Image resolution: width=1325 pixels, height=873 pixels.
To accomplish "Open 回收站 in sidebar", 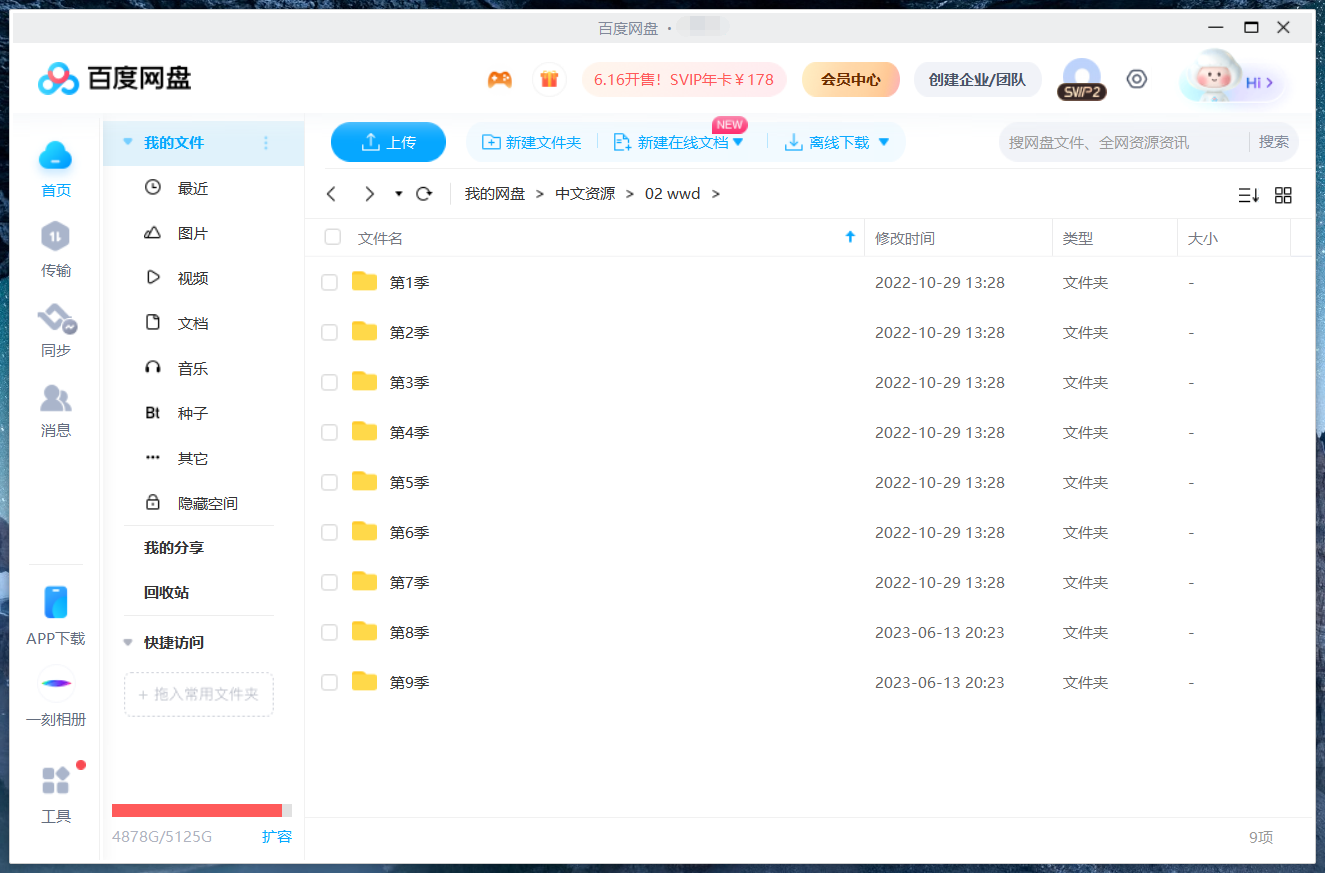I will click(166, 593).
